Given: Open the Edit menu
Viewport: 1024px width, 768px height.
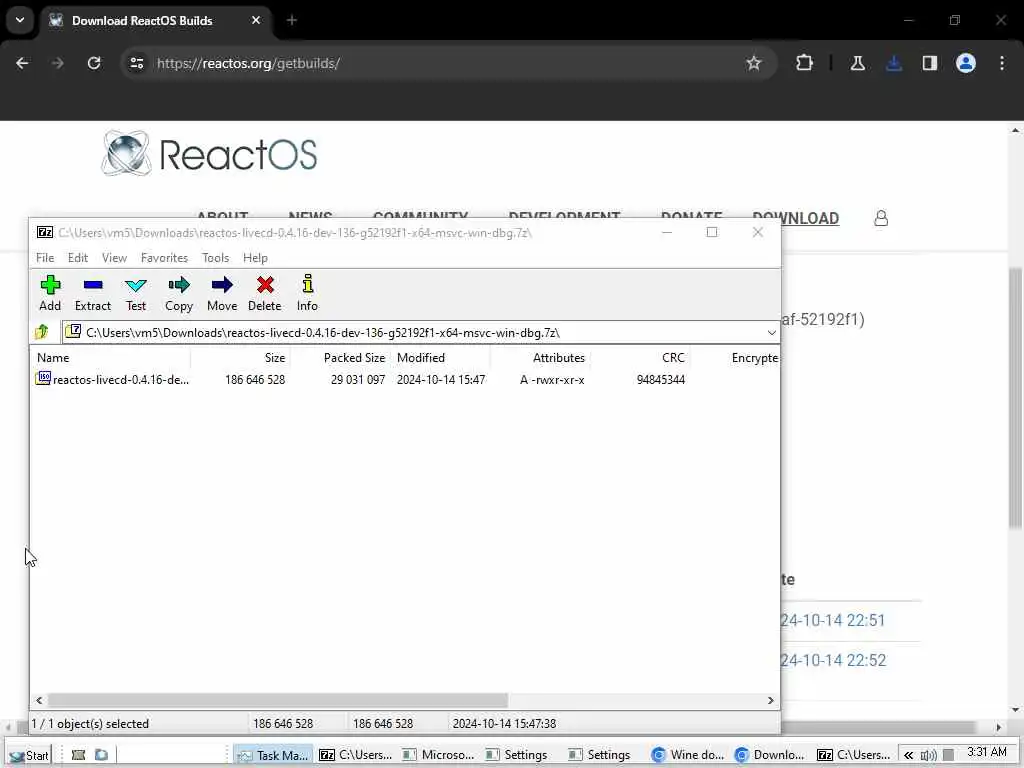Looking at the screenshot, I should click(x=78, y=257).
